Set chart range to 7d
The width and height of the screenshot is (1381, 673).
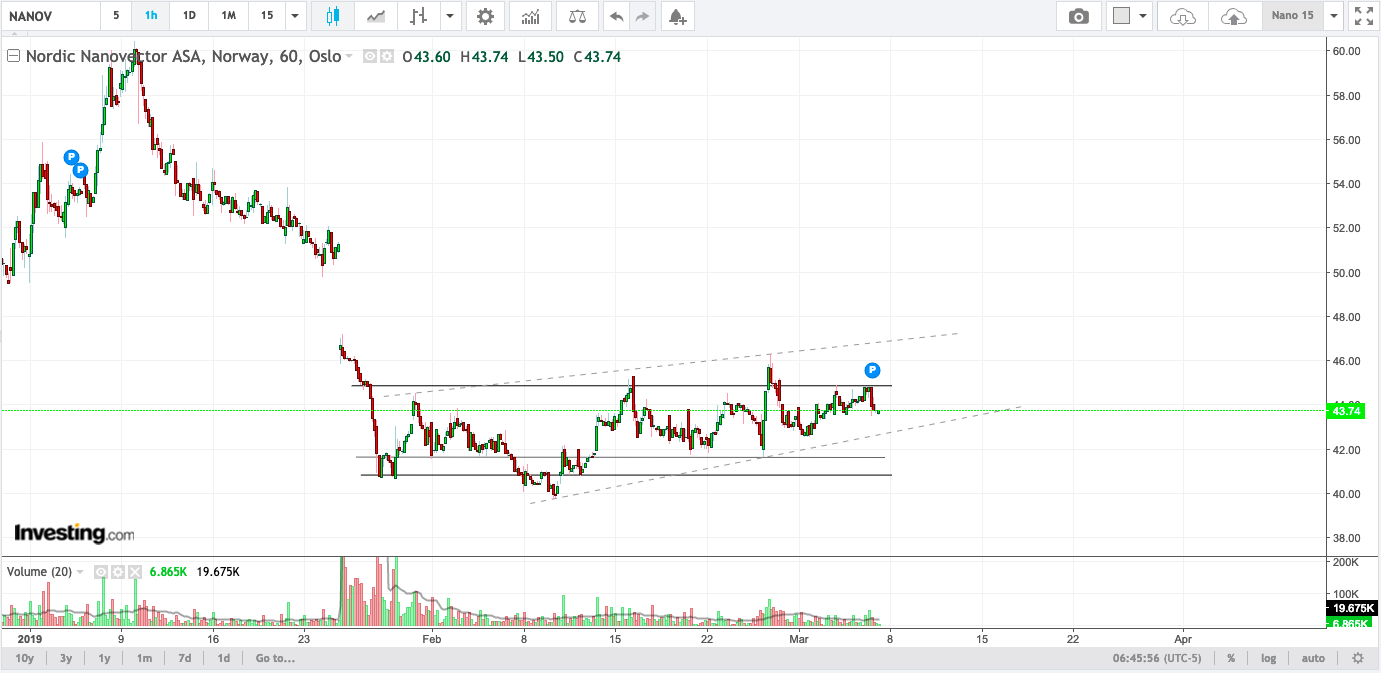tap(185, 658)
